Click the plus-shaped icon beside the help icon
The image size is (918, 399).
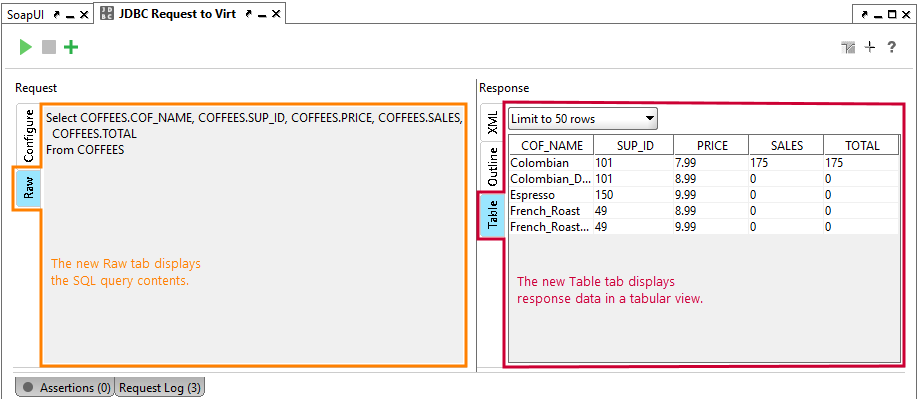coord(870,47)
